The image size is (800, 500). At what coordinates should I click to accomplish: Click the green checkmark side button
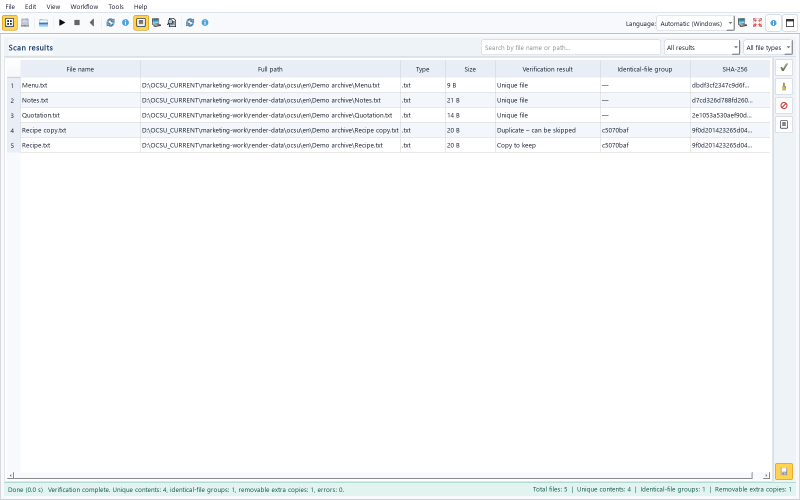pyautogui.click(x=784, y=67)
